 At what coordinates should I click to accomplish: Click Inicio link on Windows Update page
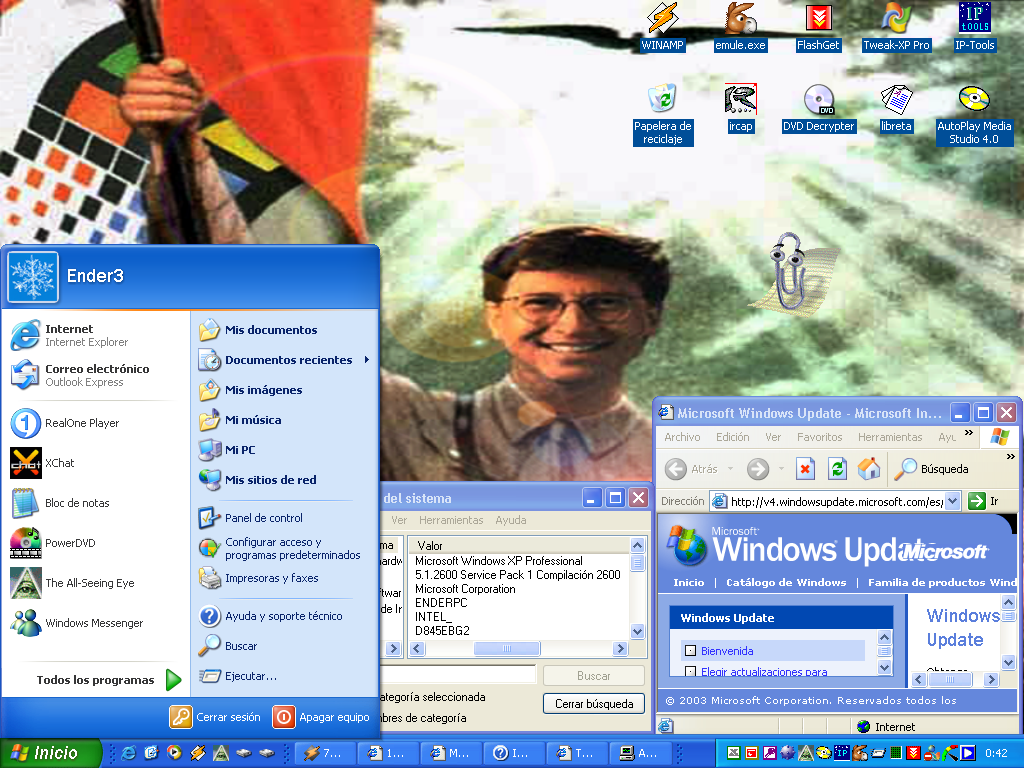tap(688, 583)
